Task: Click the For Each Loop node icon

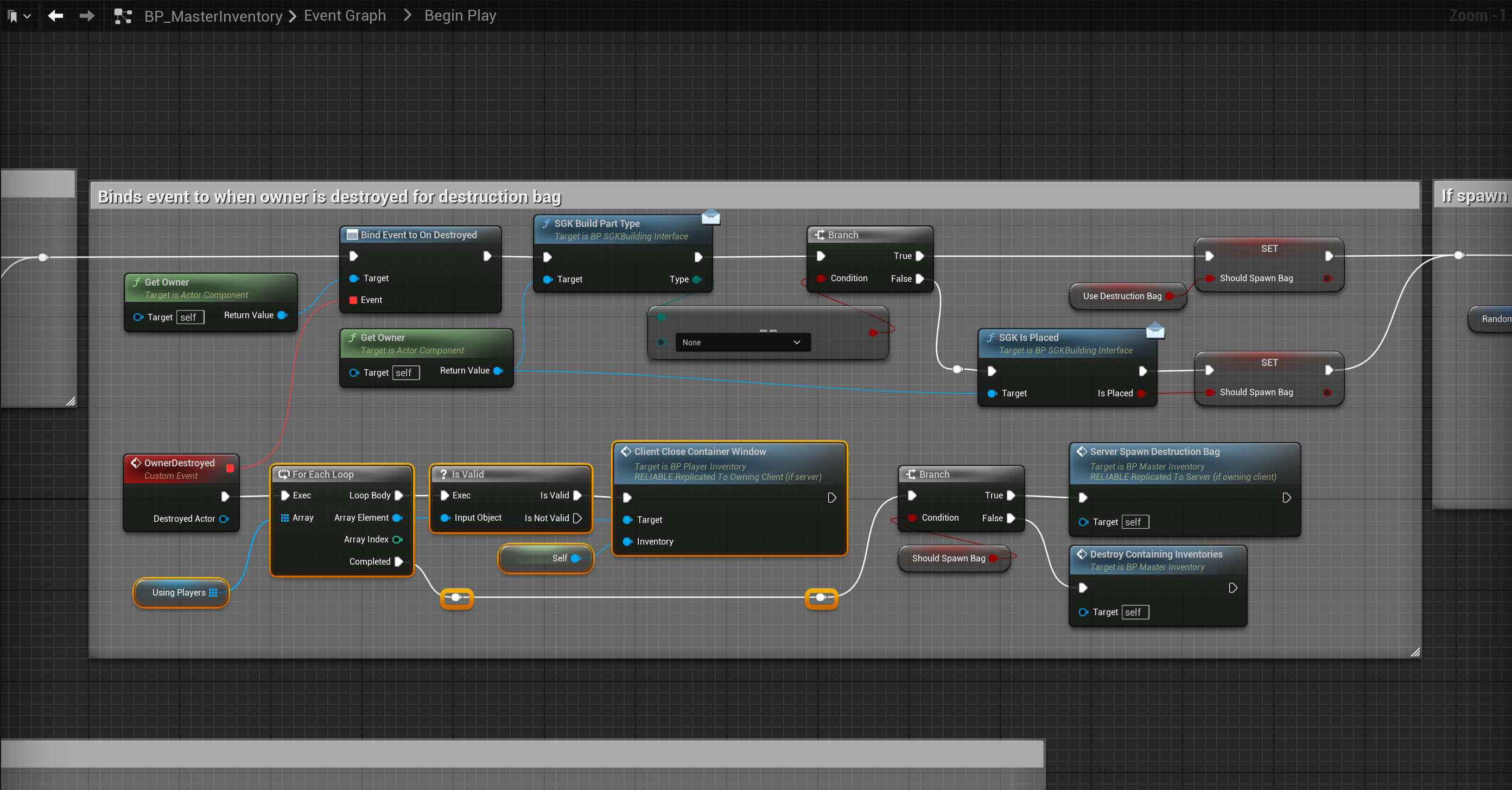Action: pos(284,474)
